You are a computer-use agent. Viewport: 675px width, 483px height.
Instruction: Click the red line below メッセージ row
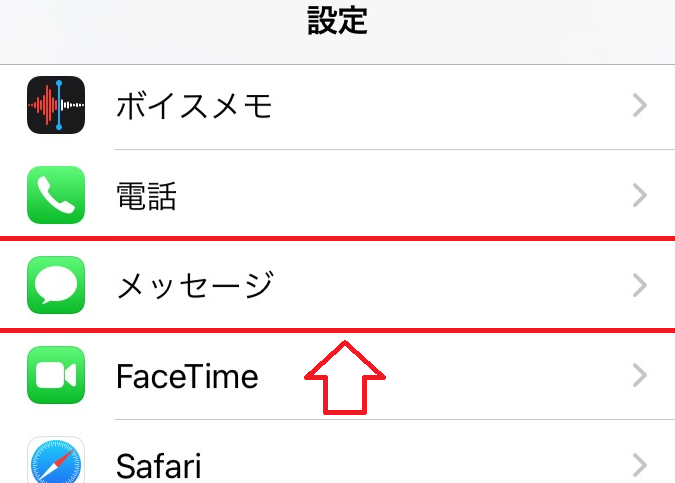337,329
